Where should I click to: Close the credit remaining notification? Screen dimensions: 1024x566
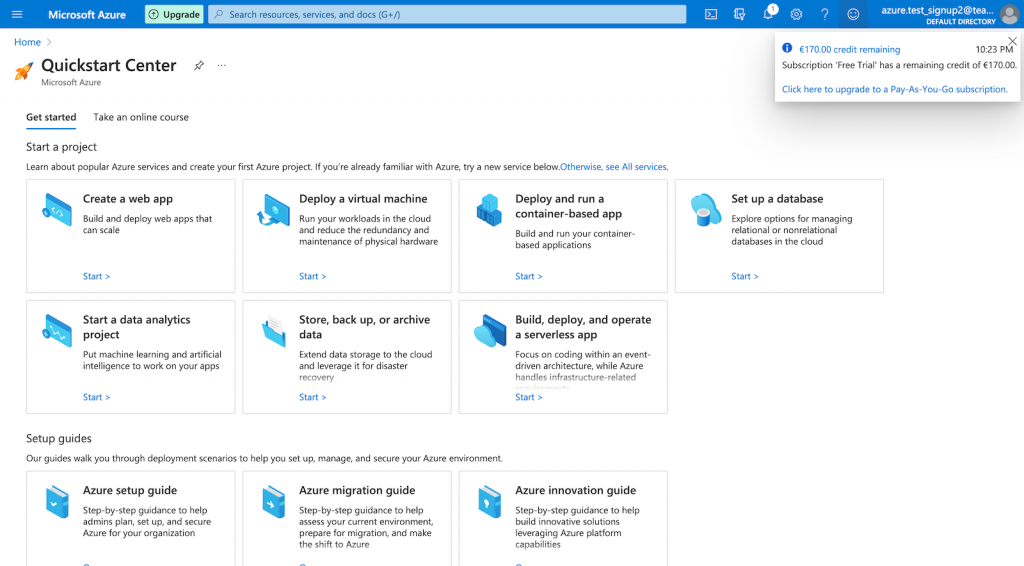click(1012, 41)
